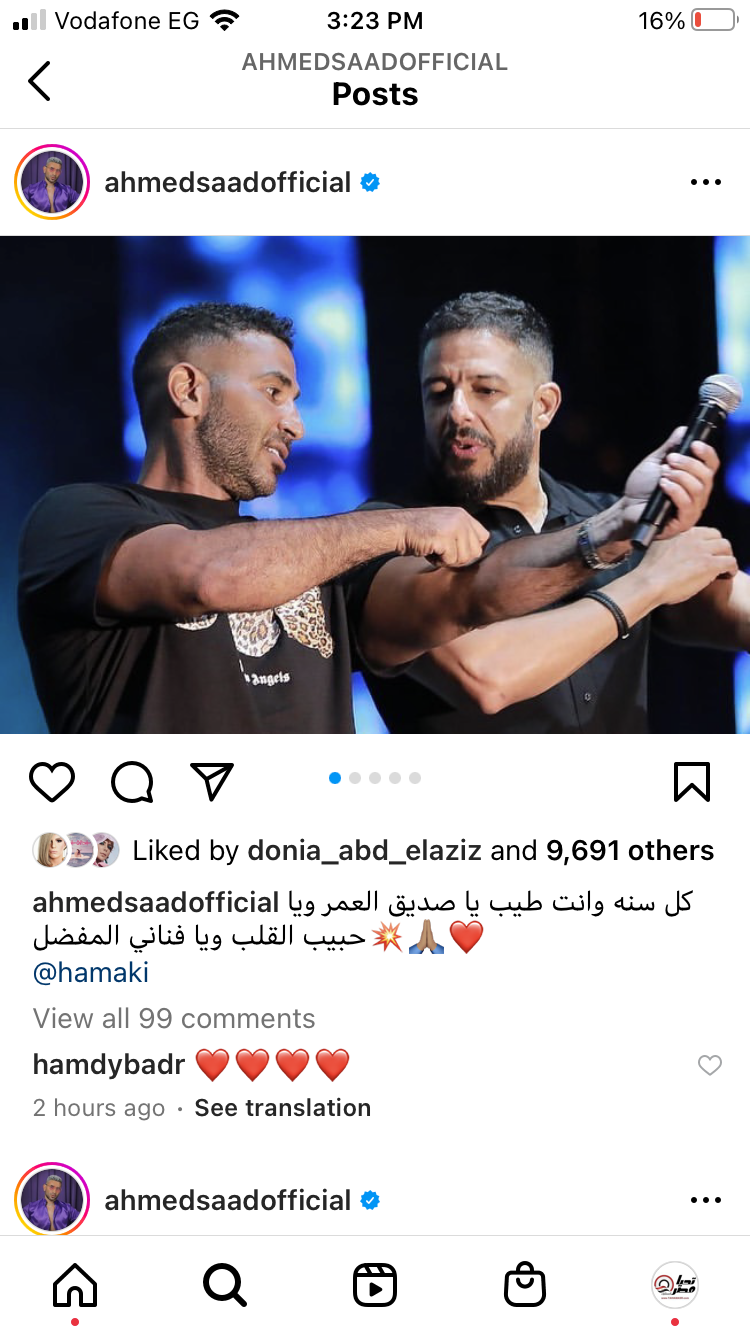Tap the carousel page indicator dots
The width and height of the screenshot is (750, 1334).
tap(375, 778)
